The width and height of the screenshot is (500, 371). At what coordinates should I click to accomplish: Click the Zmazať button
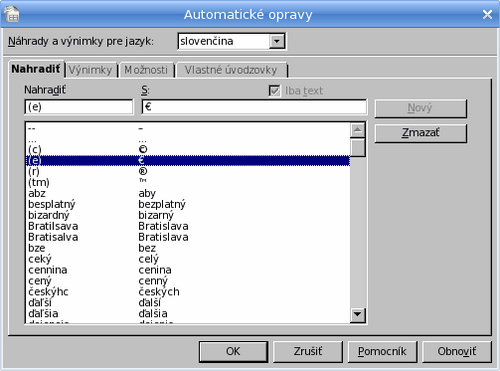point(420,133)
